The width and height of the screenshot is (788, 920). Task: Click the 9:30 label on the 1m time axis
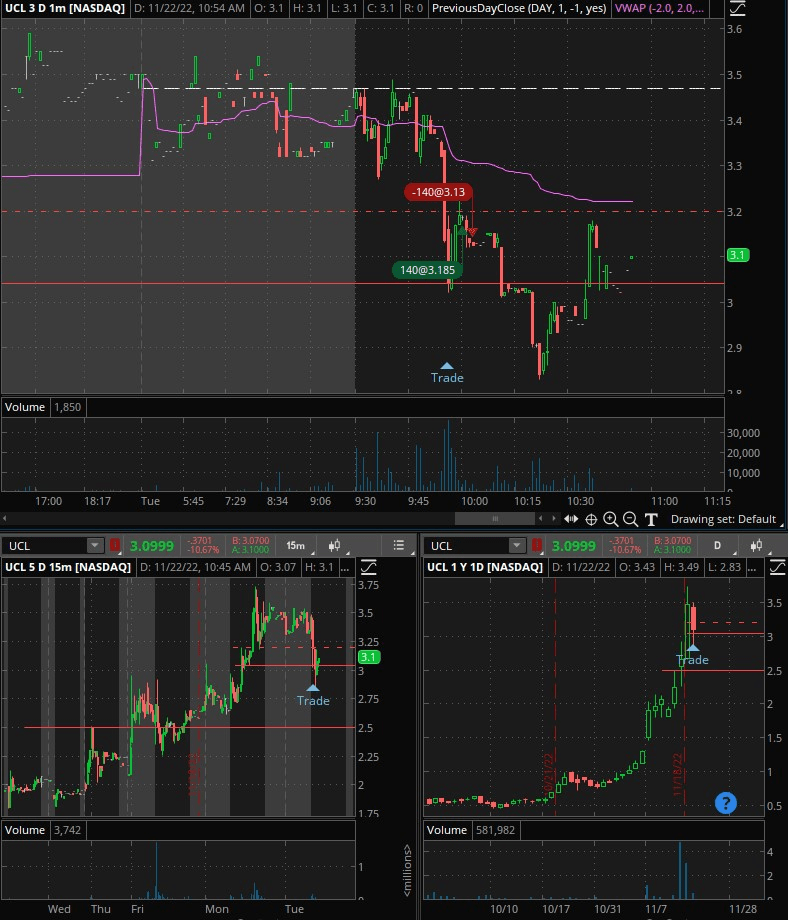click(365, 501)
